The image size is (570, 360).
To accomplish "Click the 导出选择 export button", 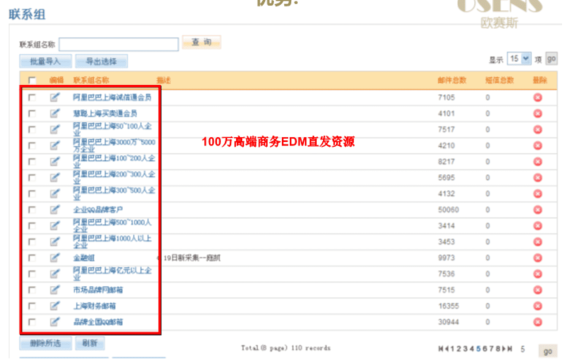I will (101, 61).
